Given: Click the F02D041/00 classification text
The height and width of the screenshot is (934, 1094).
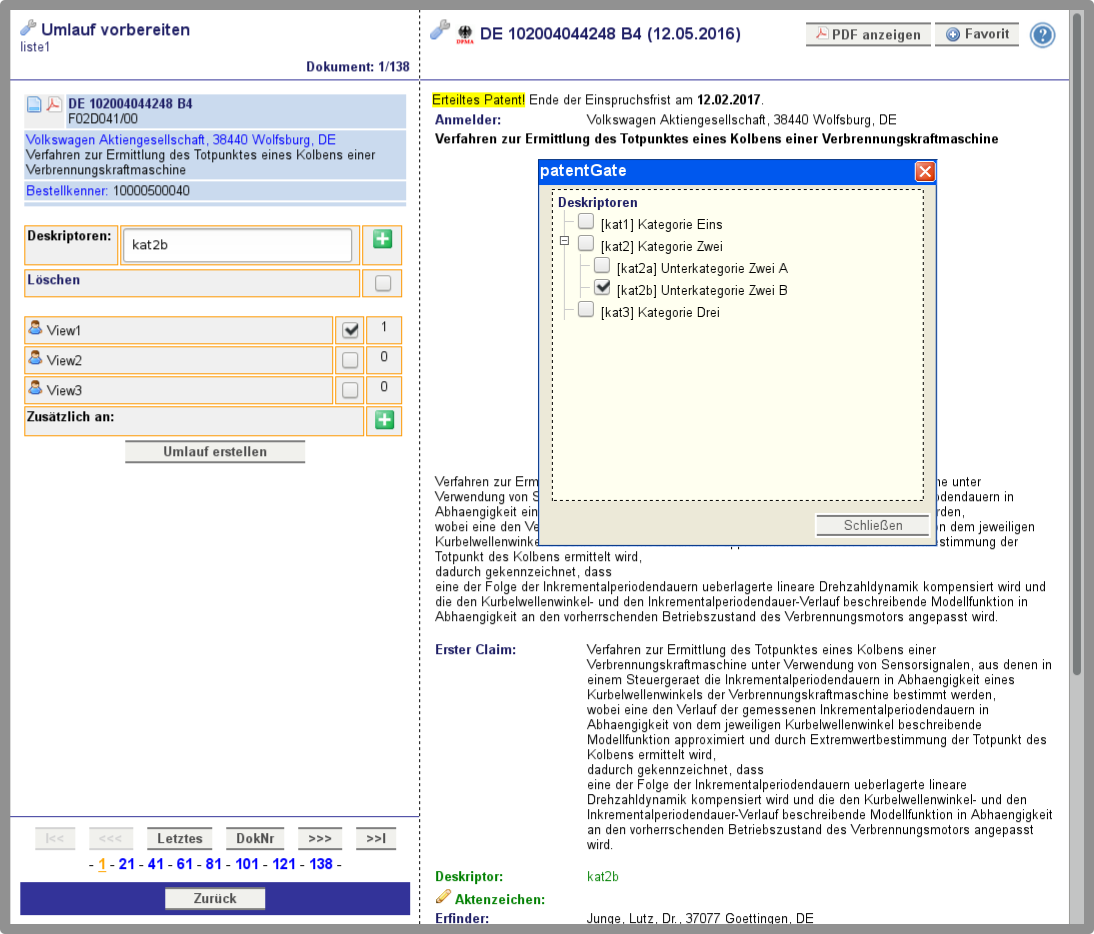Looking at the screenshot, I should click(x=103, y=119).
